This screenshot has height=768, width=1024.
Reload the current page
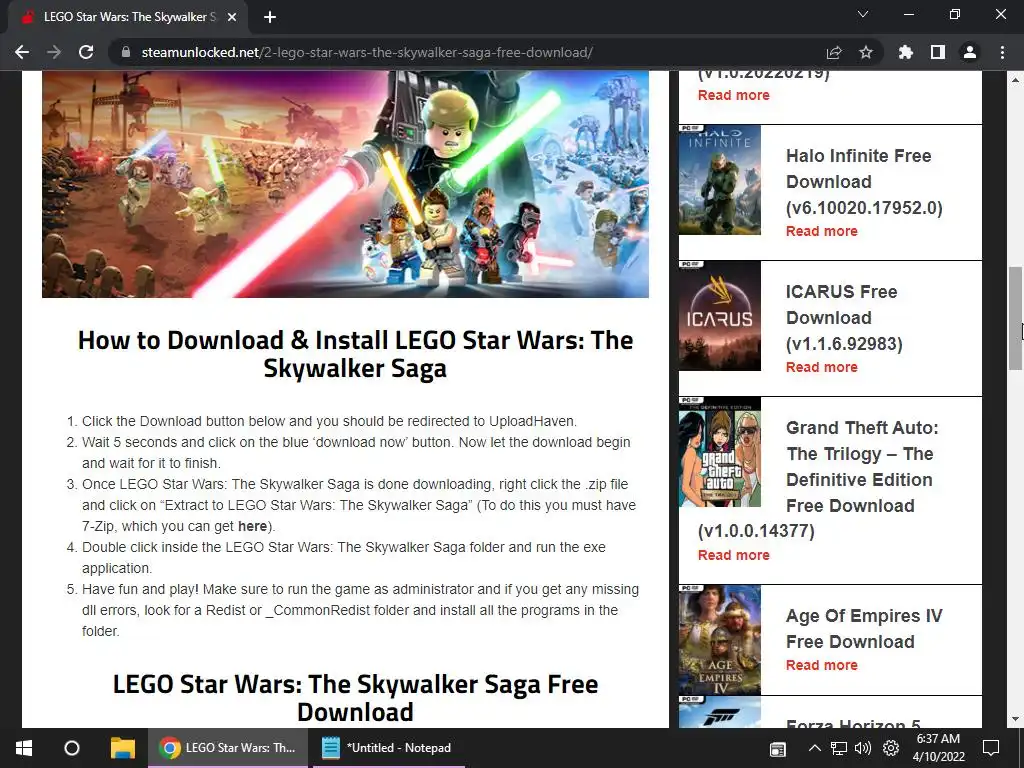[86, 52]
